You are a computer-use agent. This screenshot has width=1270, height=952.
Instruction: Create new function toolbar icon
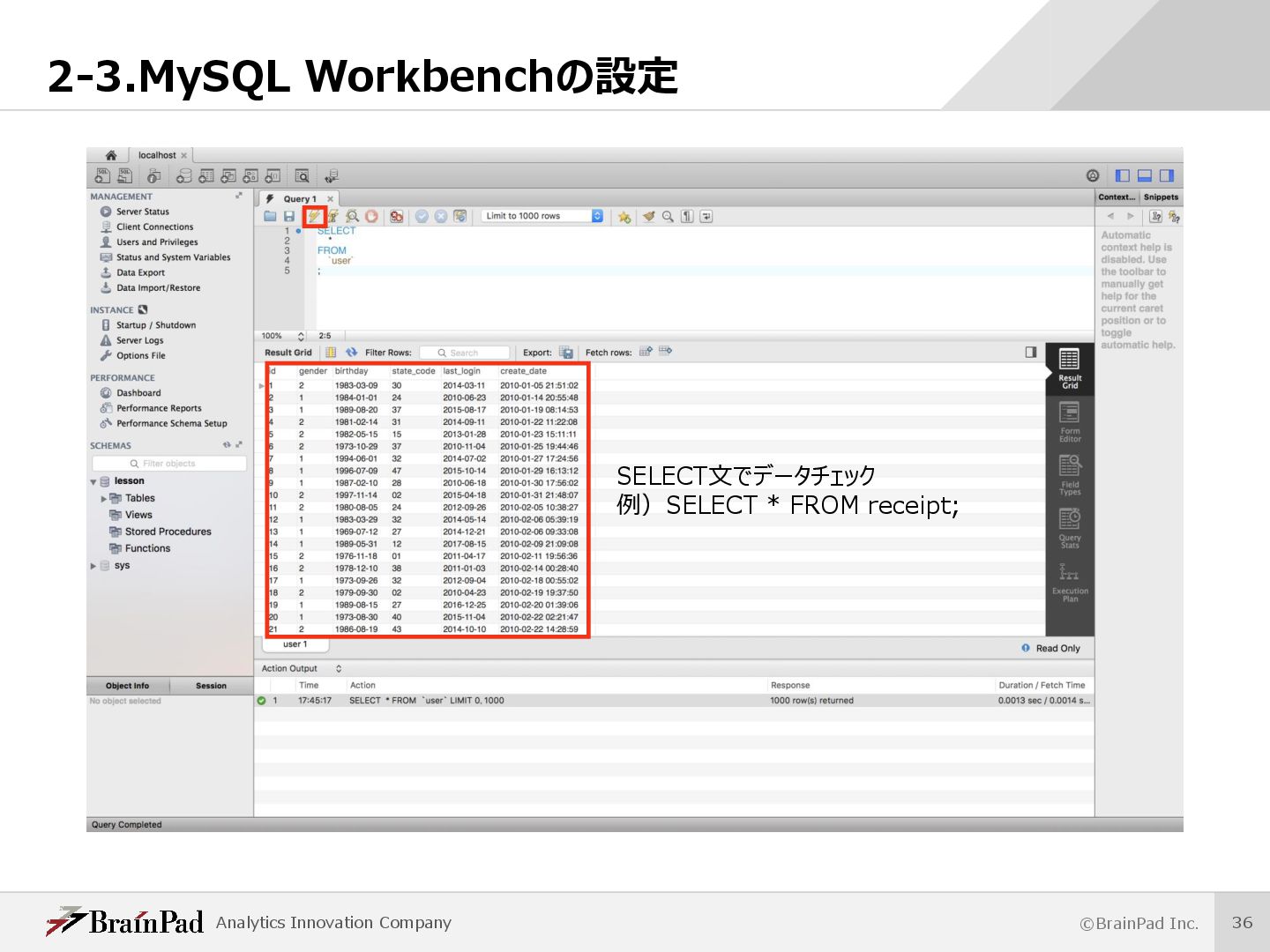[x=273, y=175]
